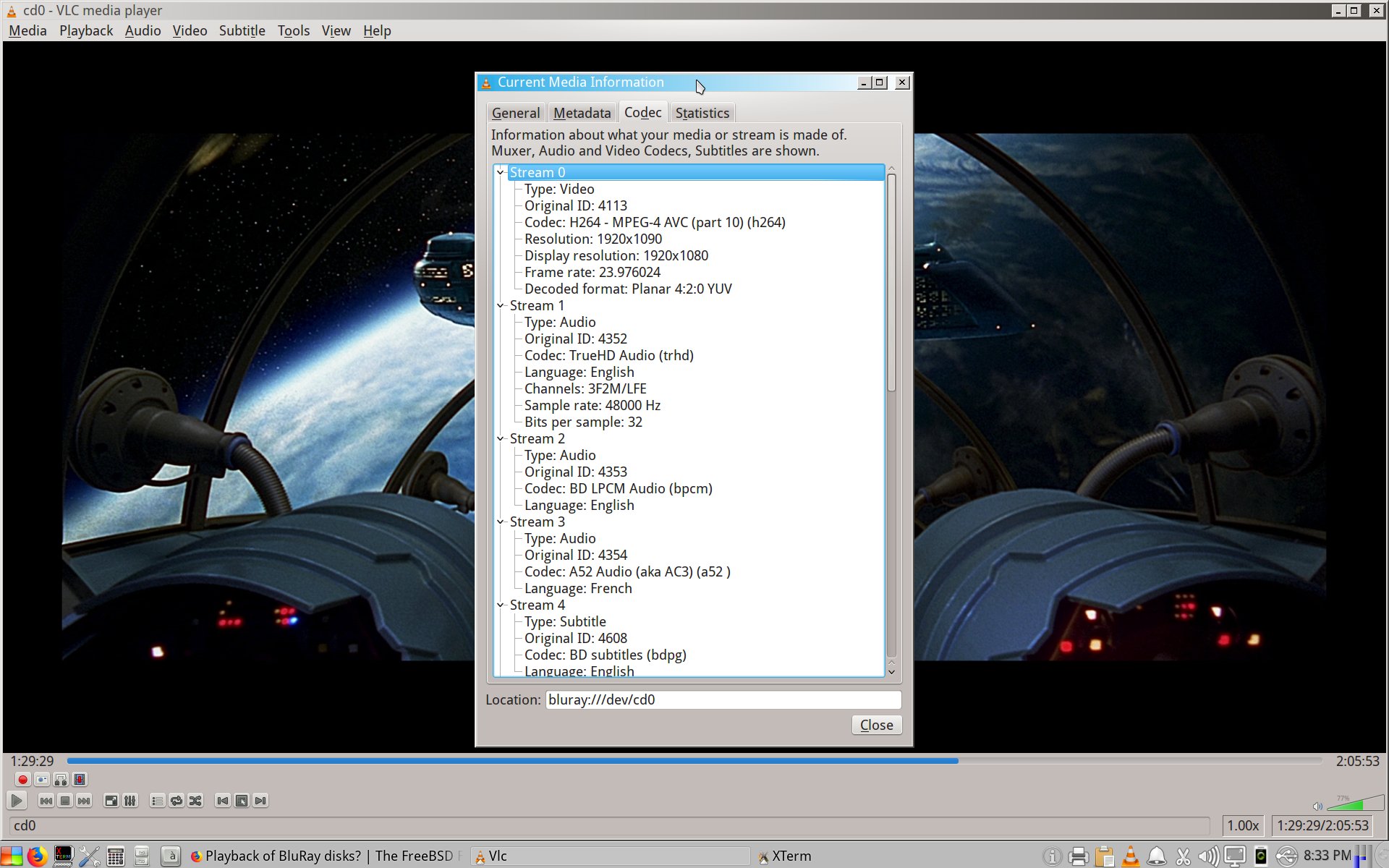Open the Tools menu

(293, 31)
